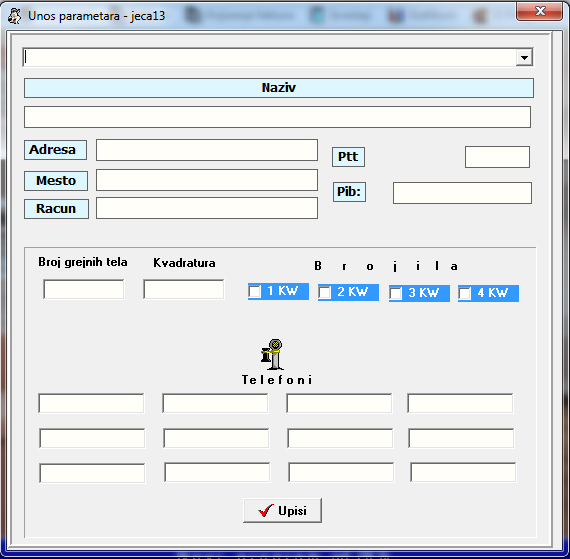Focus the Naziv text field
Screen dimensions: 570x559
tap(277, 117)
